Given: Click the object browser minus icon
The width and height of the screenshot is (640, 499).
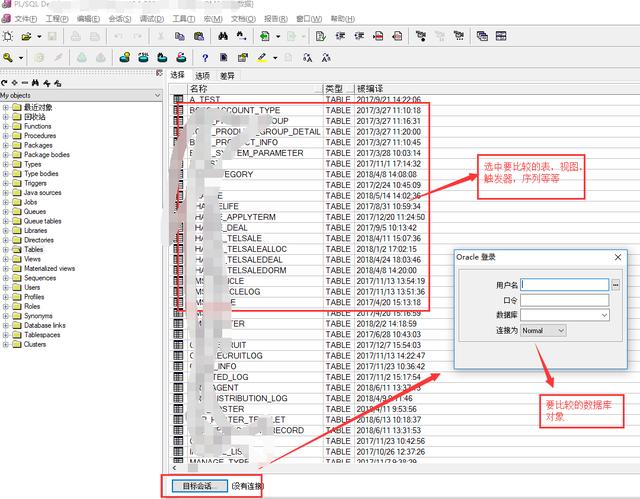Looking at the screenshot, I should [25, 83].
